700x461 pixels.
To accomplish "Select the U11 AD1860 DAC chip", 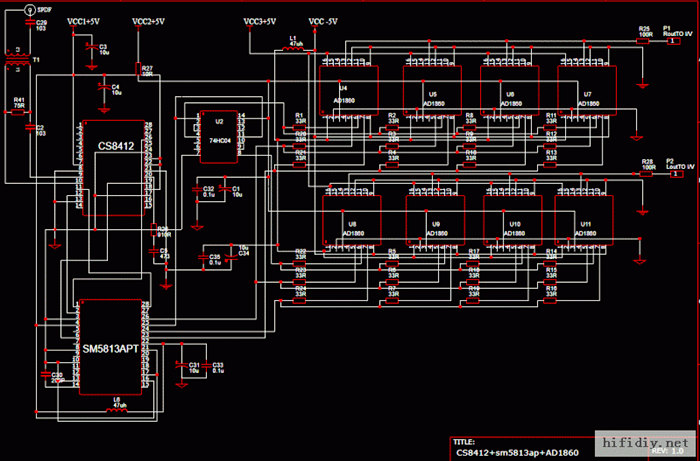I will [584, 220].
